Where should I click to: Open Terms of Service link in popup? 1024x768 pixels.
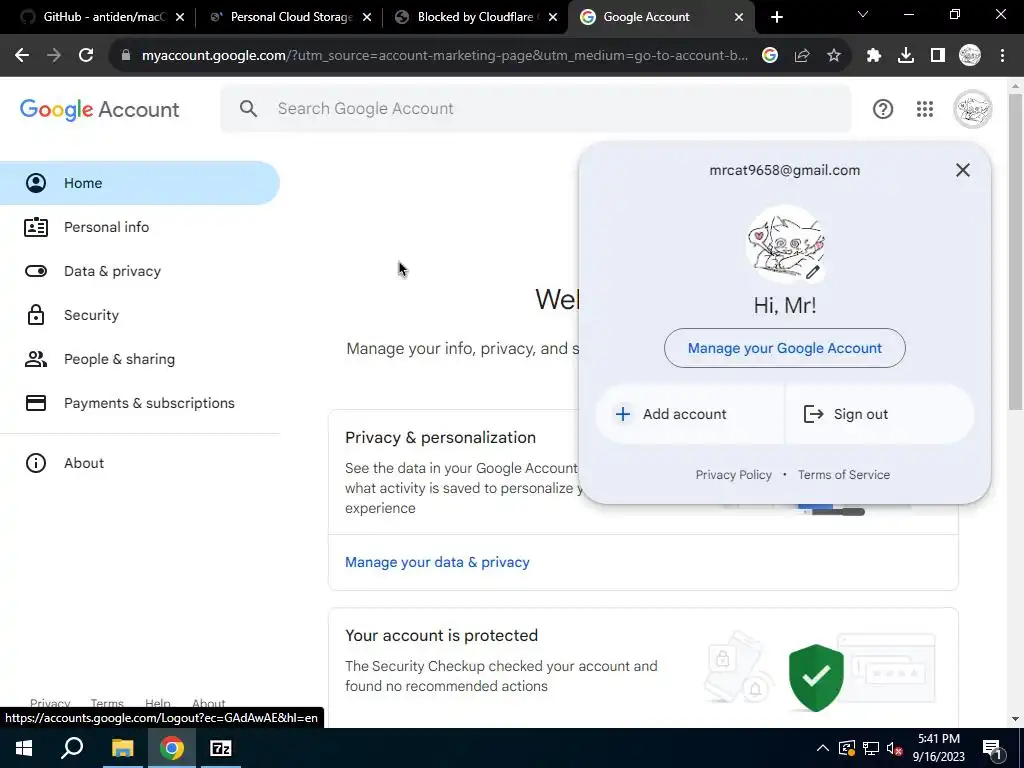click(x=844, y=475)
